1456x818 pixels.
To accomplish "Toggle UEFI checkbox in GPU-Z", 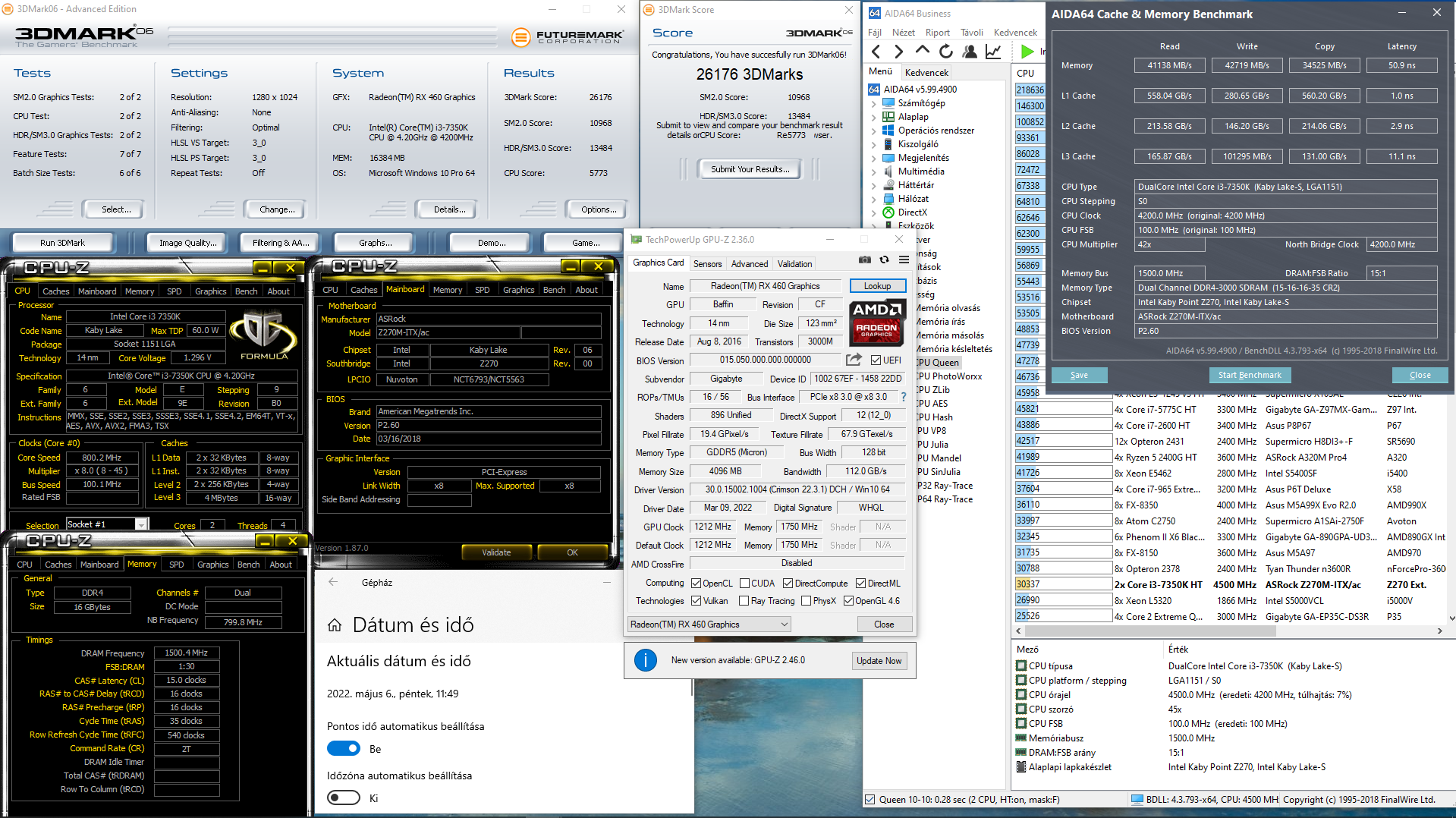I will coord(876,360).
